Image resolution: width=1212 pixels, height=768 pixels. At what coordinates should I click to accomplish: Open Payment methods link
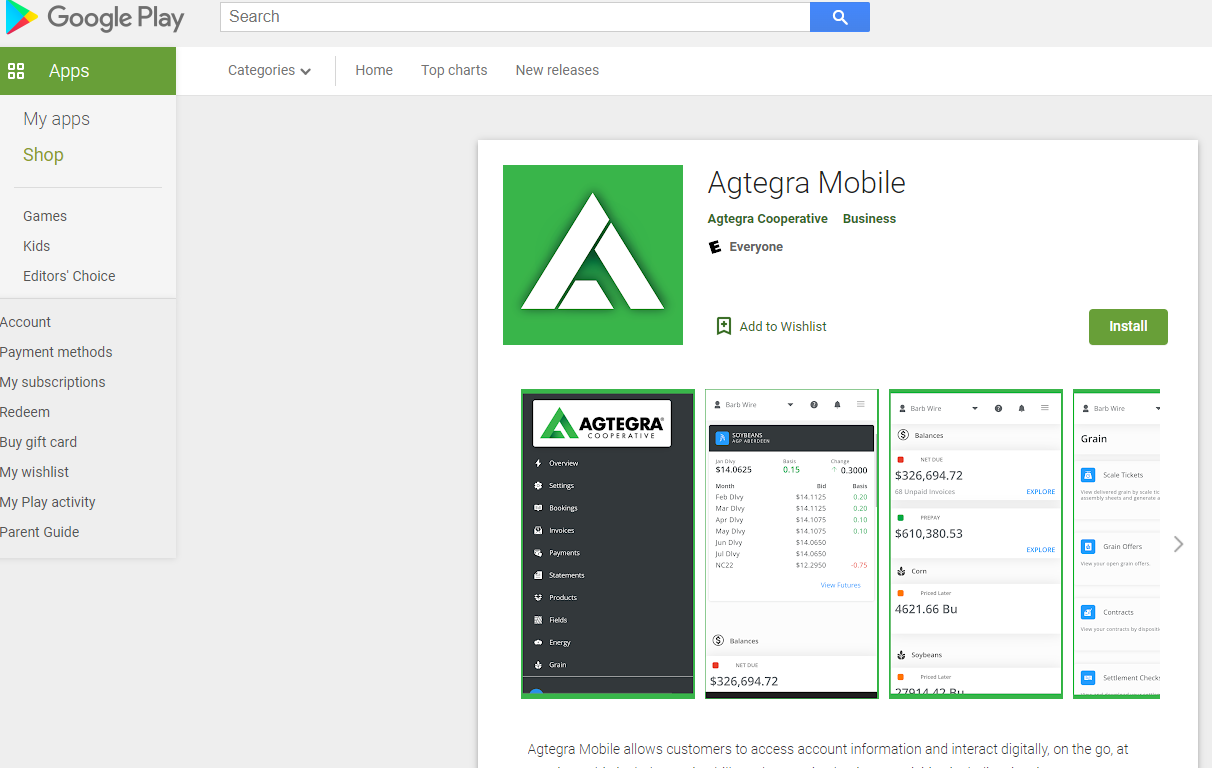pyautogui.click(x=56, y=352)
